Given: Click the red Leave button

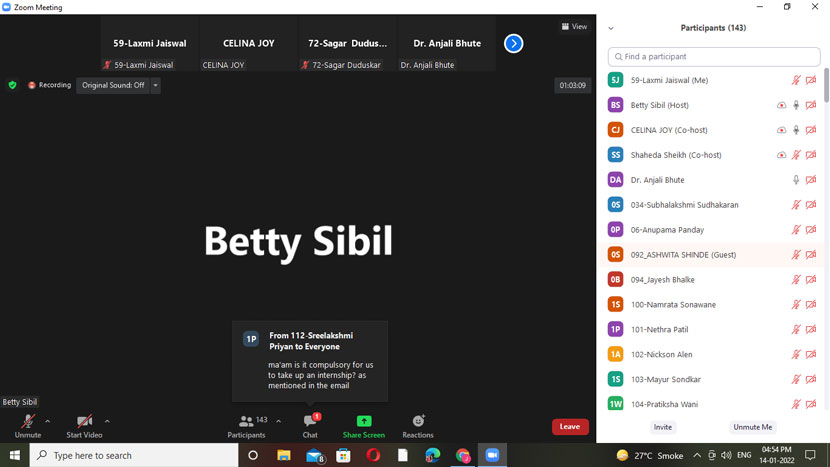Looking at the screenshot, I should point(569,426).
